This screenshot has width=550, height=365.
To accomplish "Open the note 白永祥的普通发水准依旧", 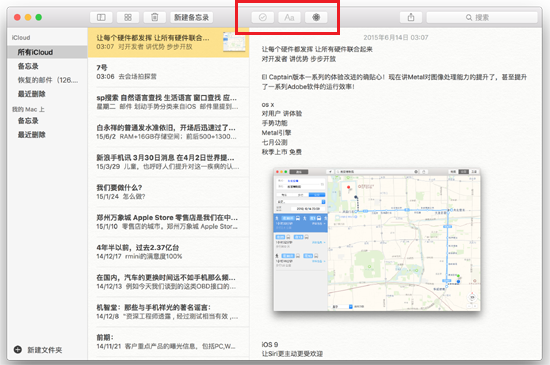I will point(168,132).
